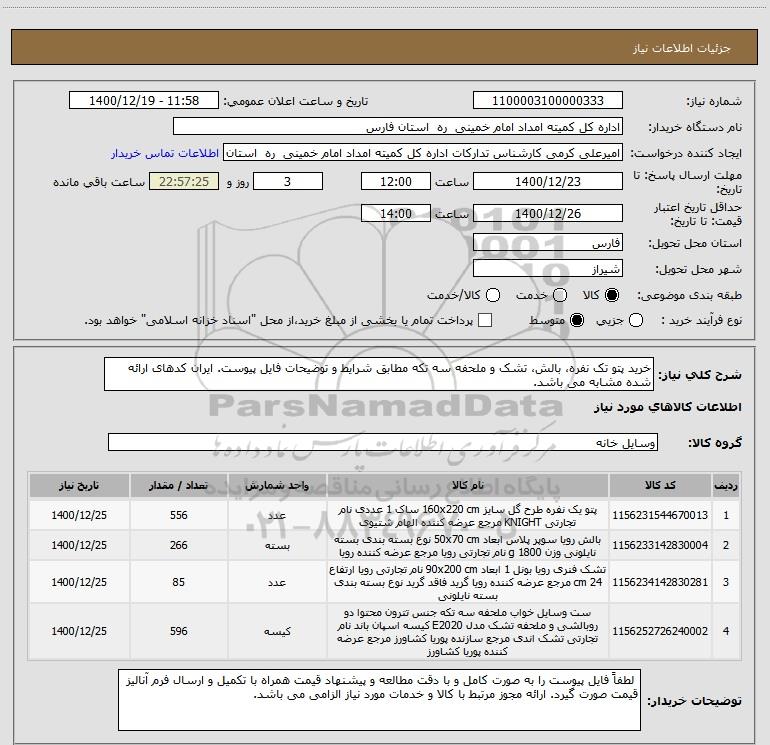Click the buyer organization name field
Screen dimensions: 770x745
398,127
